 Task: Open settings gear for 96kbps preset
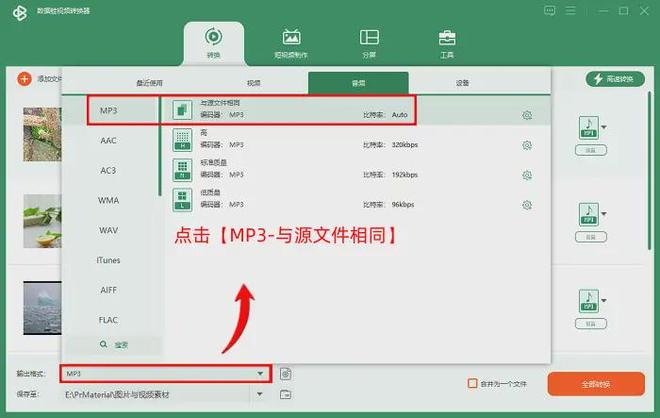coord(527,205)
